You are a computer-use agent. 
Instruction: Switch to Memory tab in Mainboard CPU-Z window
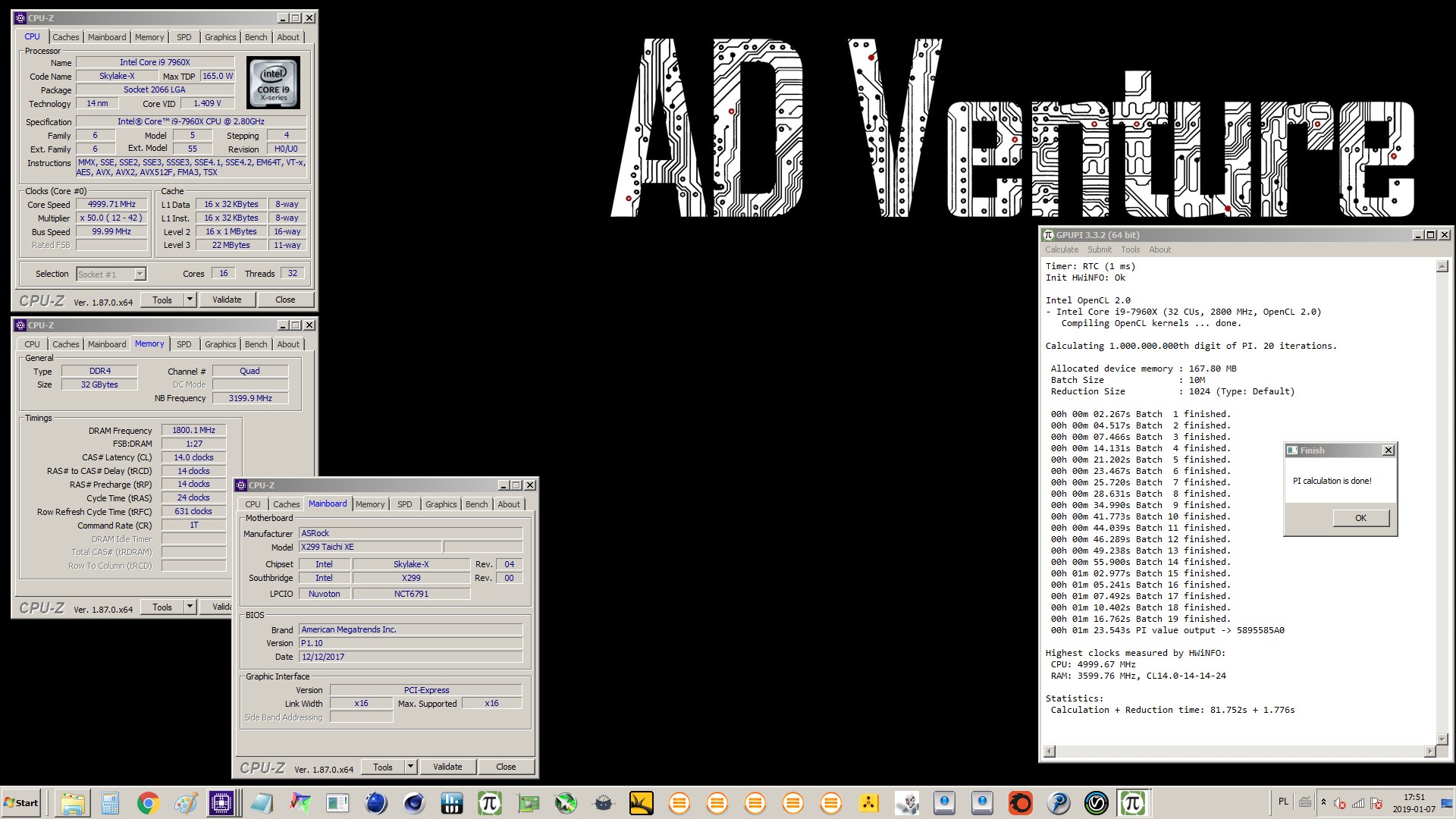(370, 504)
